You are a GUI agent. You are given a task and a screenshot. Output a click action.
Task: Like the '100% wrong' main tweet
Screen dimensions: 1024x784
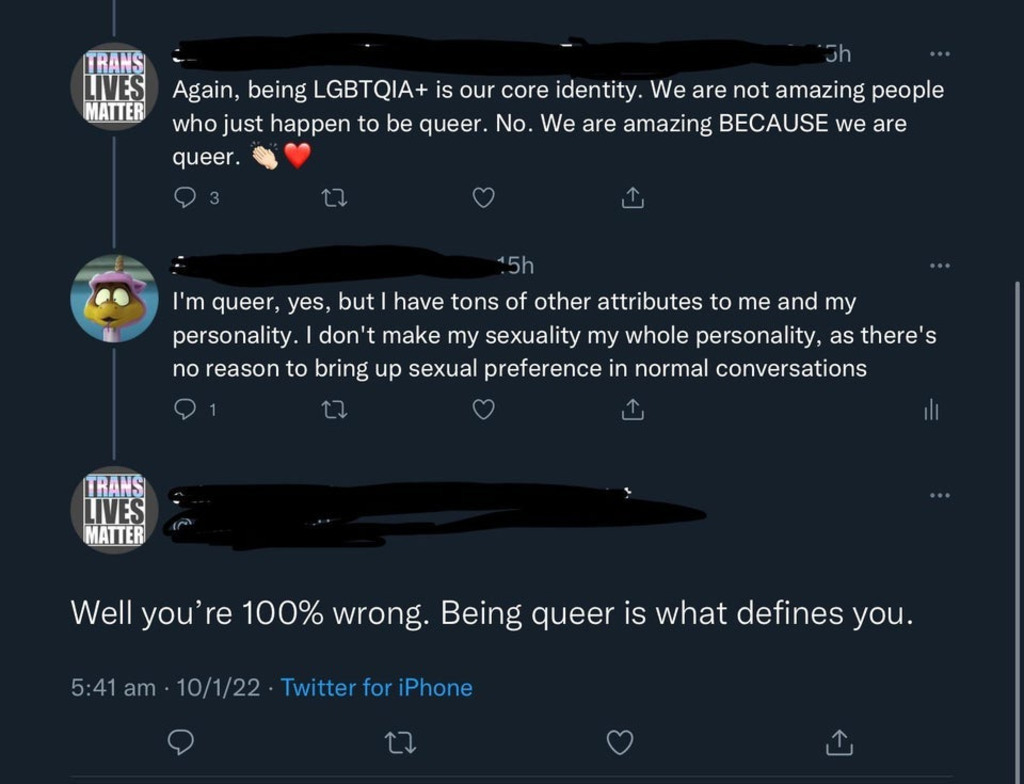click(x=620, y=742)
